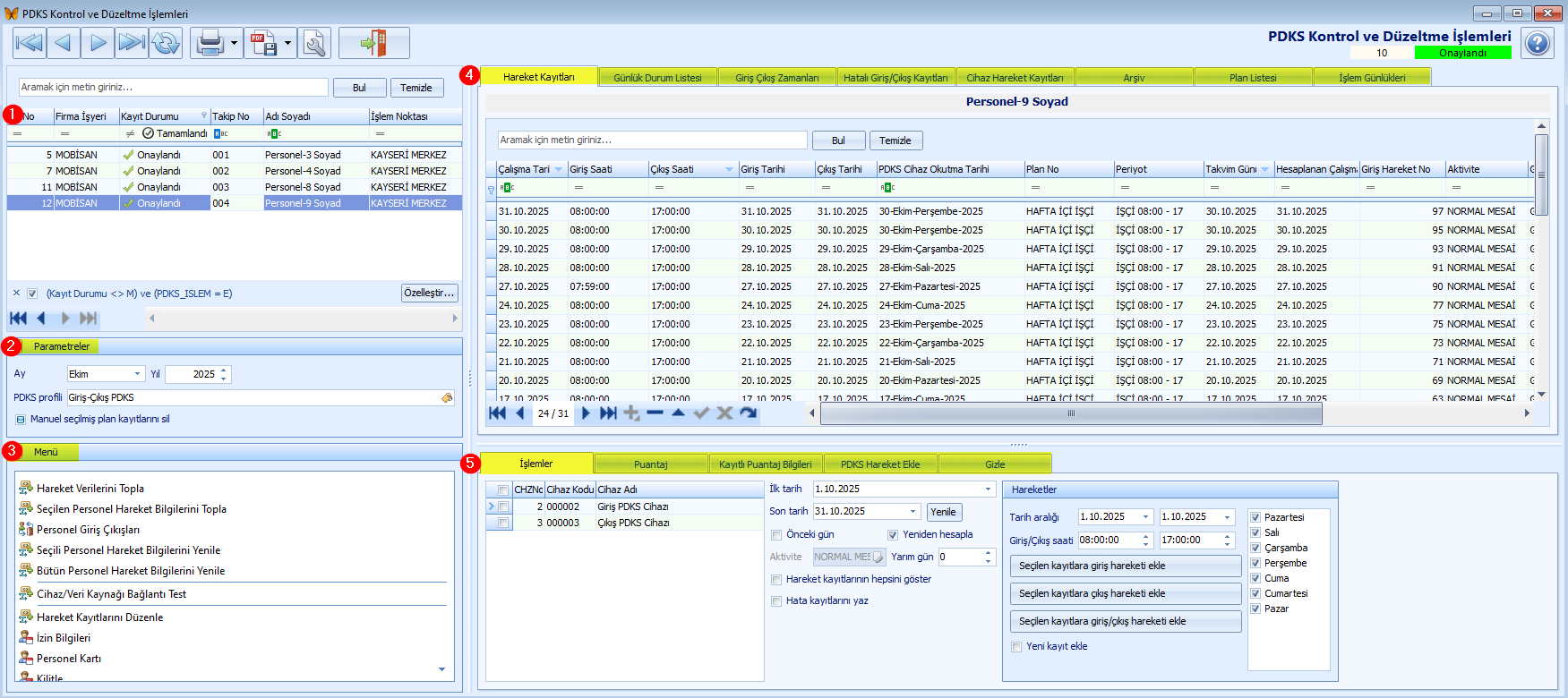Switch to Günlük Durum Listesi tab
Viewport: 1568px width, 698px height.
click(657, 78)
